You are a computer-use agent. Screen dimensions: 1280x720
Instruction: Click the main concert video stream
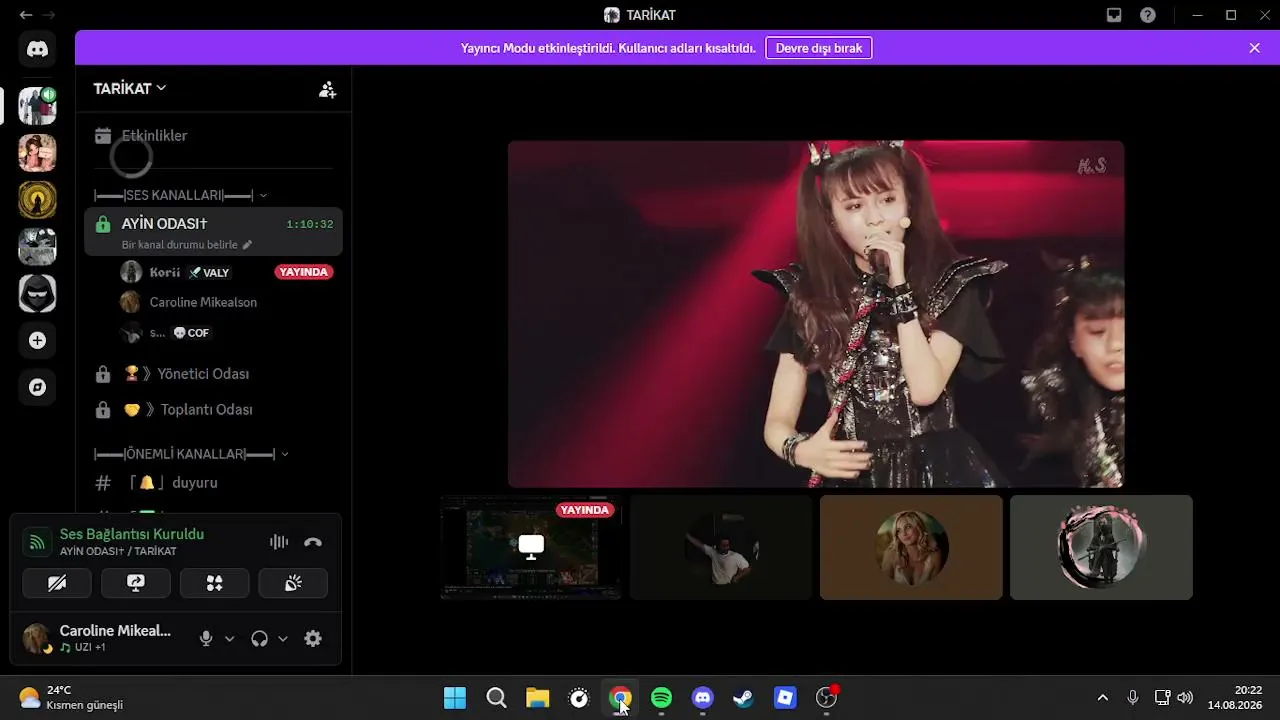click(x=816, y=314)
